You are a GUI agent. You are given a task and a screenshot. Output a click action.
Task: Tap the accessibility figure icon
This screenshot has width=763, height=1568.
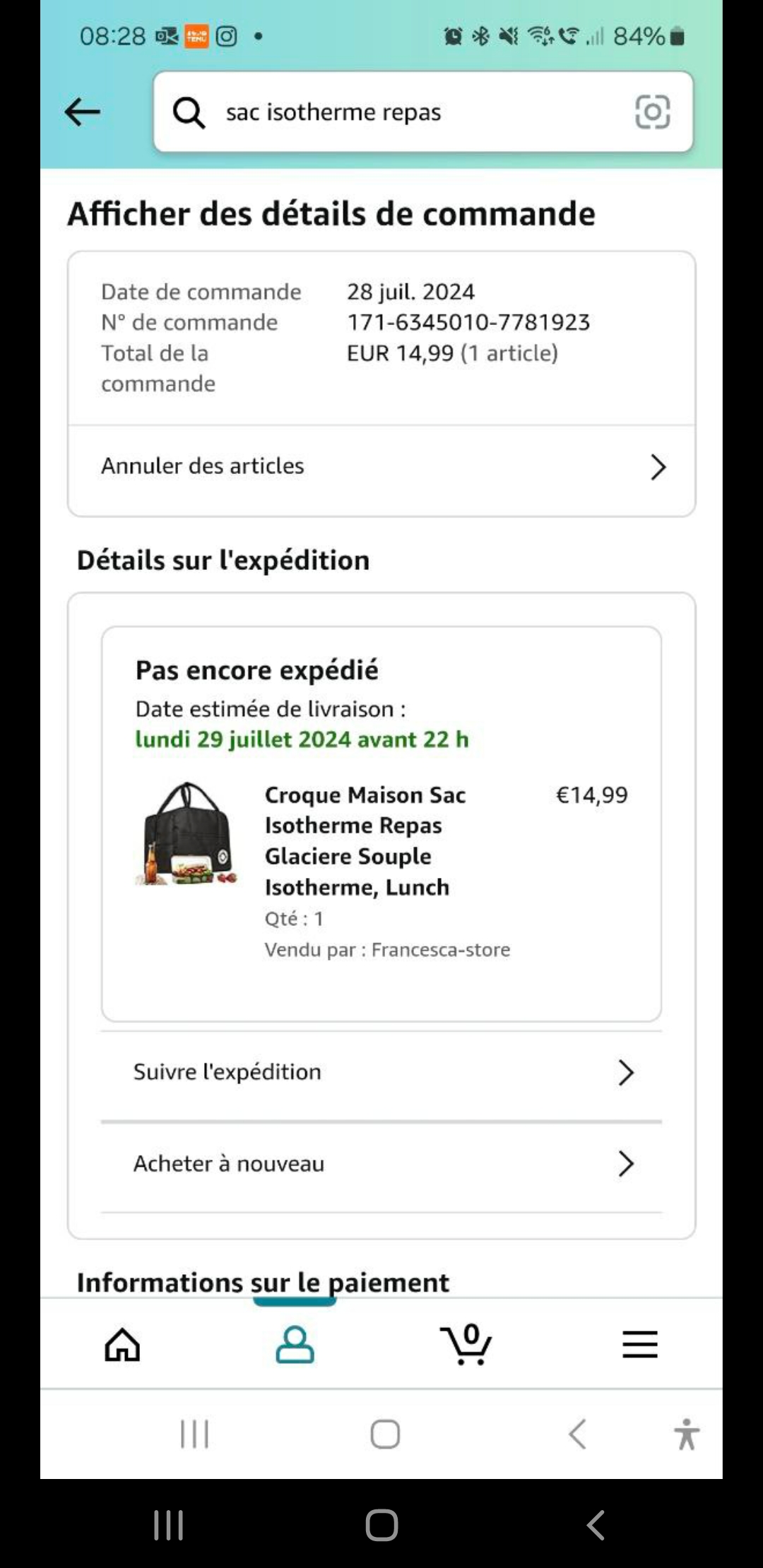click(686, 1434)
